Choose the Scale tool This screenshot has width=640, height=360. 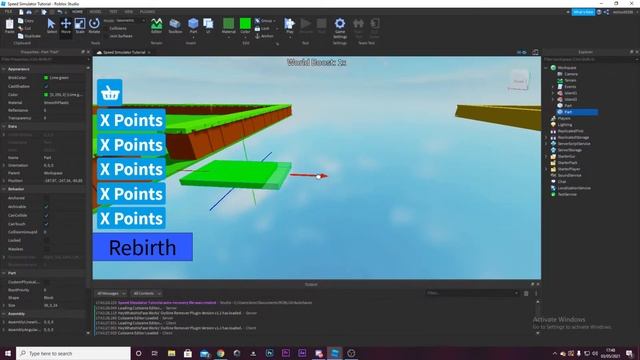tap(80, 26)
